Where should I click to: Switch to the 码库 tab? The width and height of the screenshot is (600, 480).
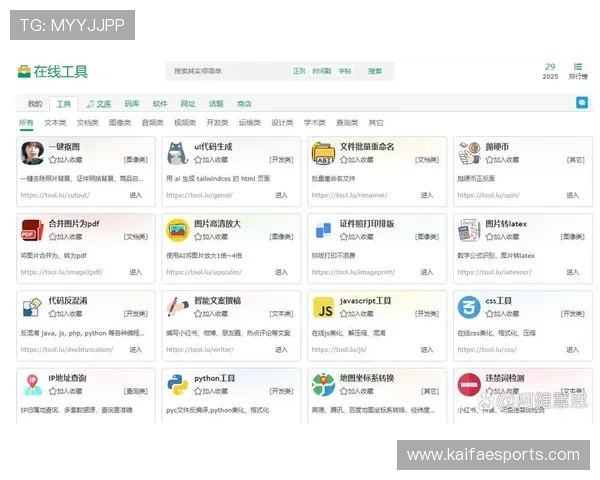[x=132, y=104]
